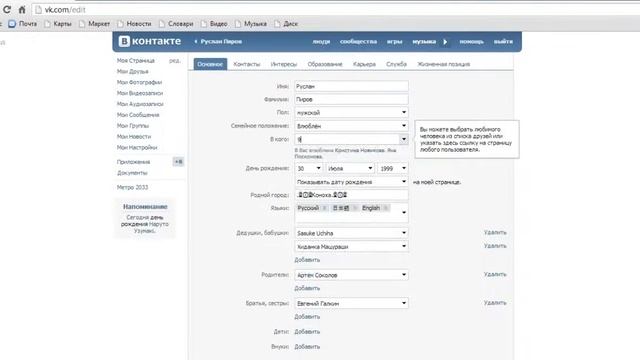Open the Родители dropdown Артем Соколов
The width and height of the screenshot is (640, 360).
pyautogui.click(x=351, y=275)
